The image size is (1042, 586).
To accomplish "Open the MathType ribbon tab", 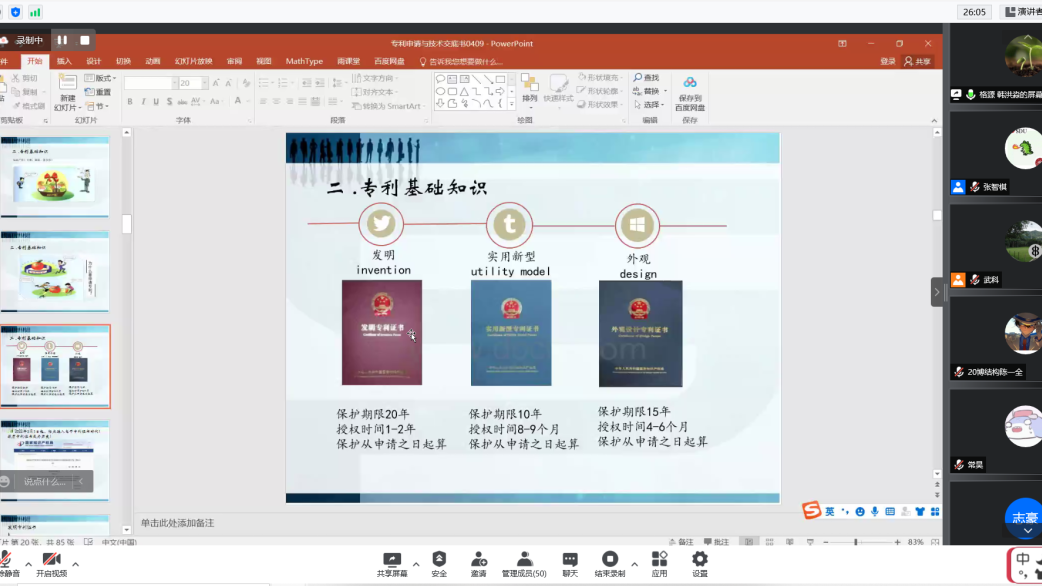I will (304, 61).
